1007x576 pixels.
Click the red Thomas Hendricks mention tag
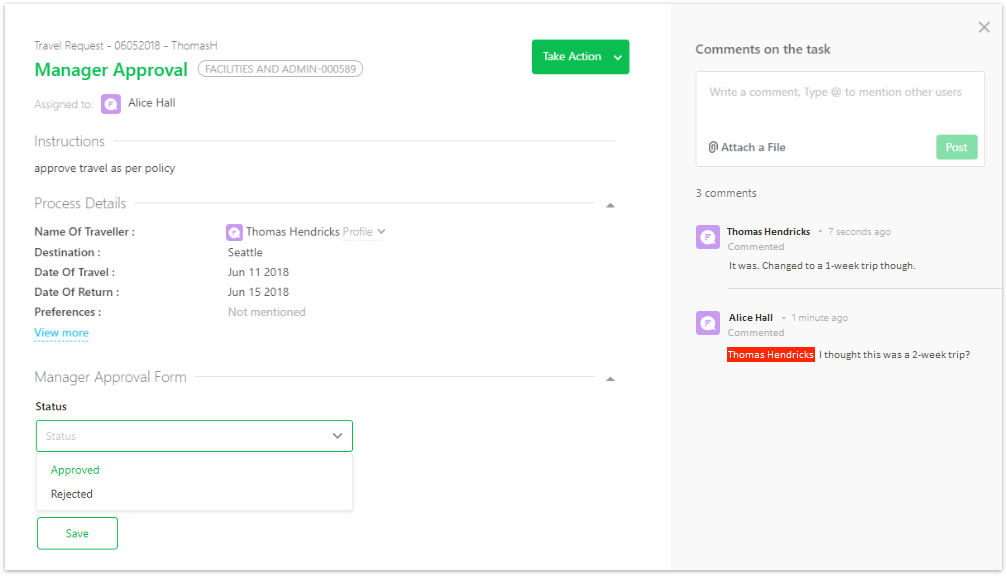(x=771, y=354)
